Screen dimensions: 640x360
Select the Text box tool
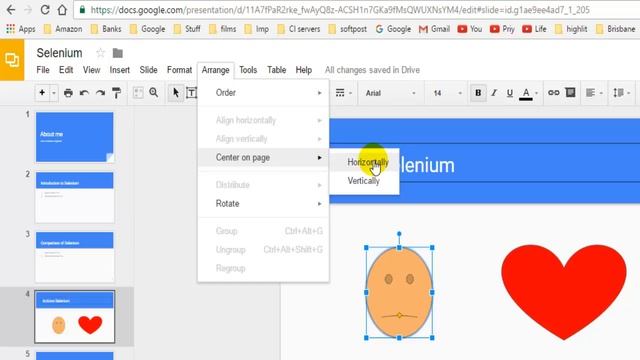191,93
